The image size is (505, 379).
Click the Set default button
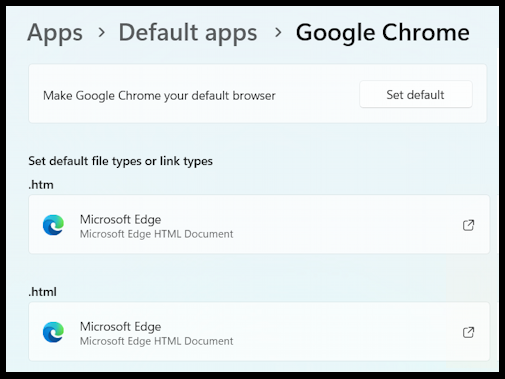coord(416,95)
